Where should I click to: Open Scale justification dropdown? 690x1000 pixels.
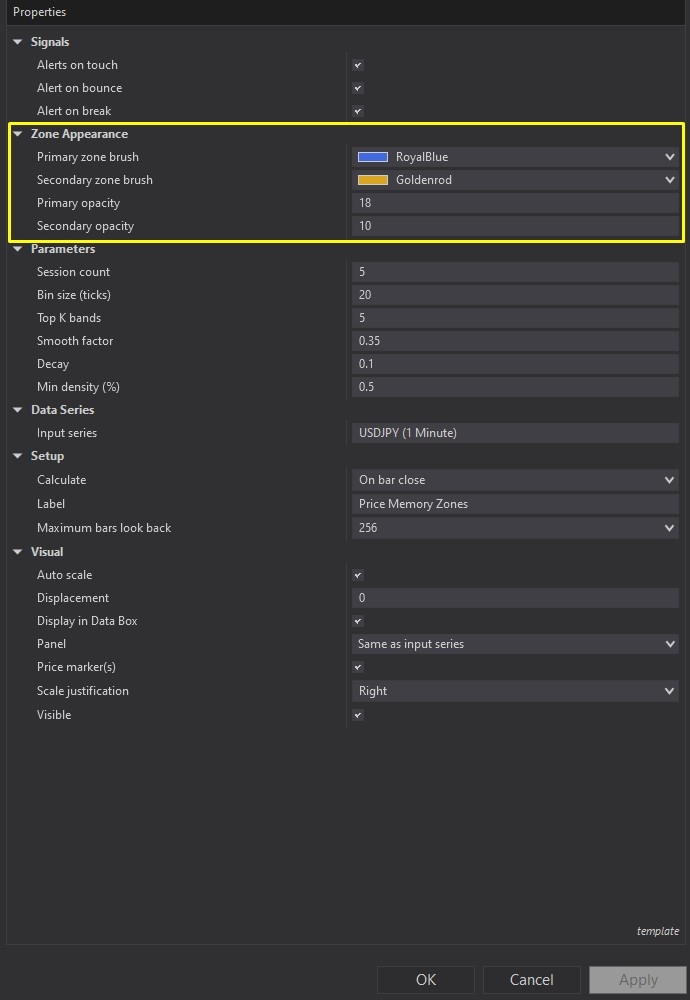pyautogui.click(x=669, y=691)
